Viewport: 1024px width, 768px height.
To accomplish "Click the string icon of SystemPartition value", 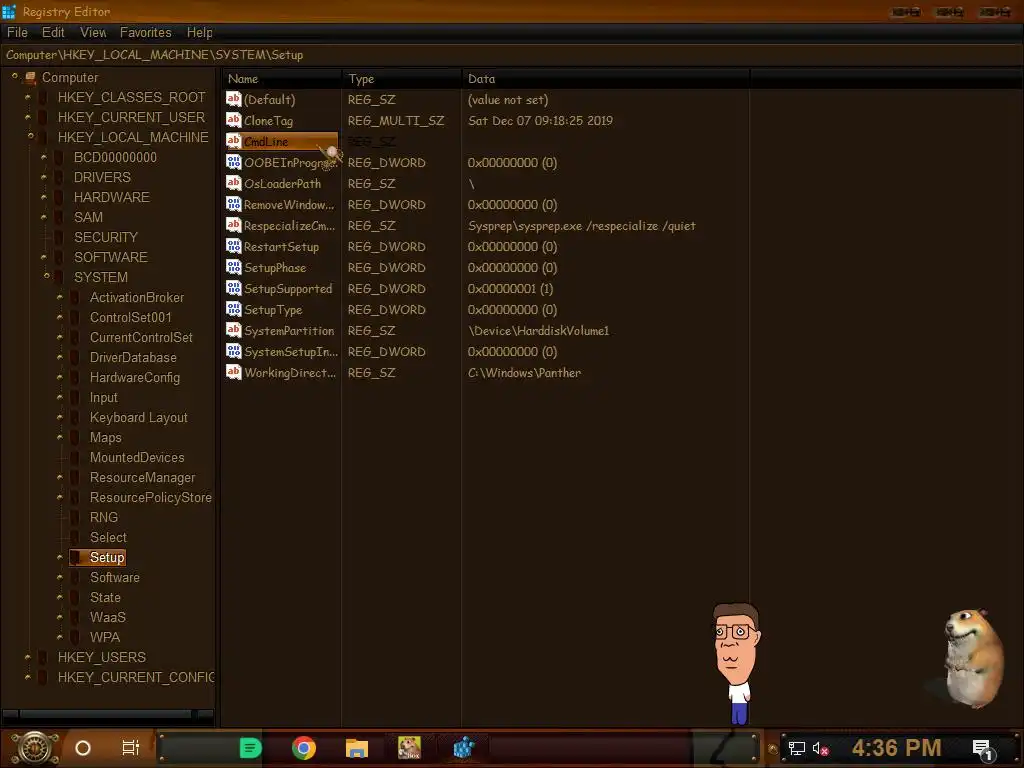I will 233,330.
